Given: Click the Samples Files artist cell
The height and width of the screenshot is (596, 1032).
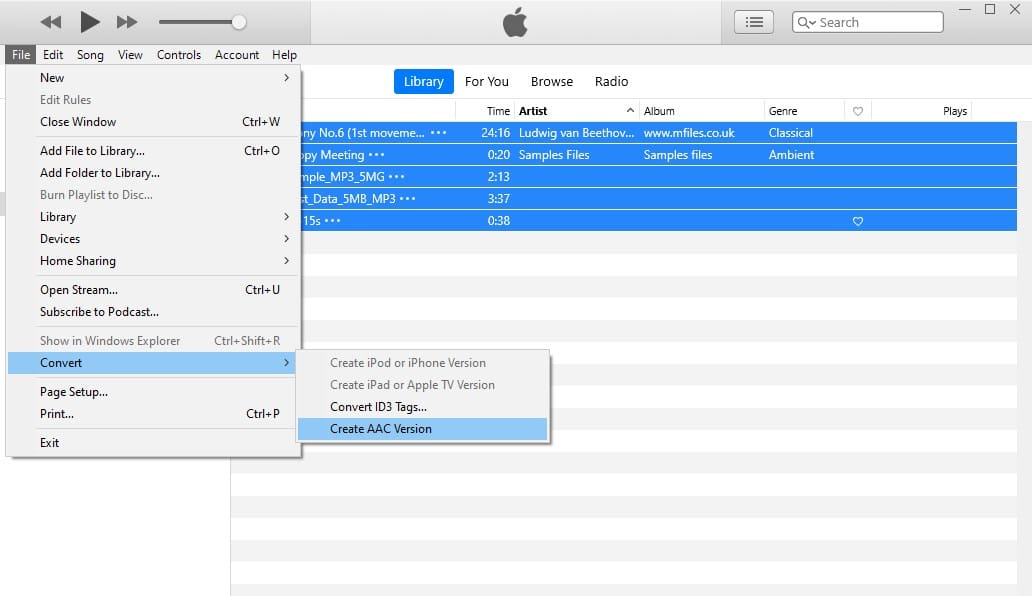Looking at the screenshot, I should point(554,155).
